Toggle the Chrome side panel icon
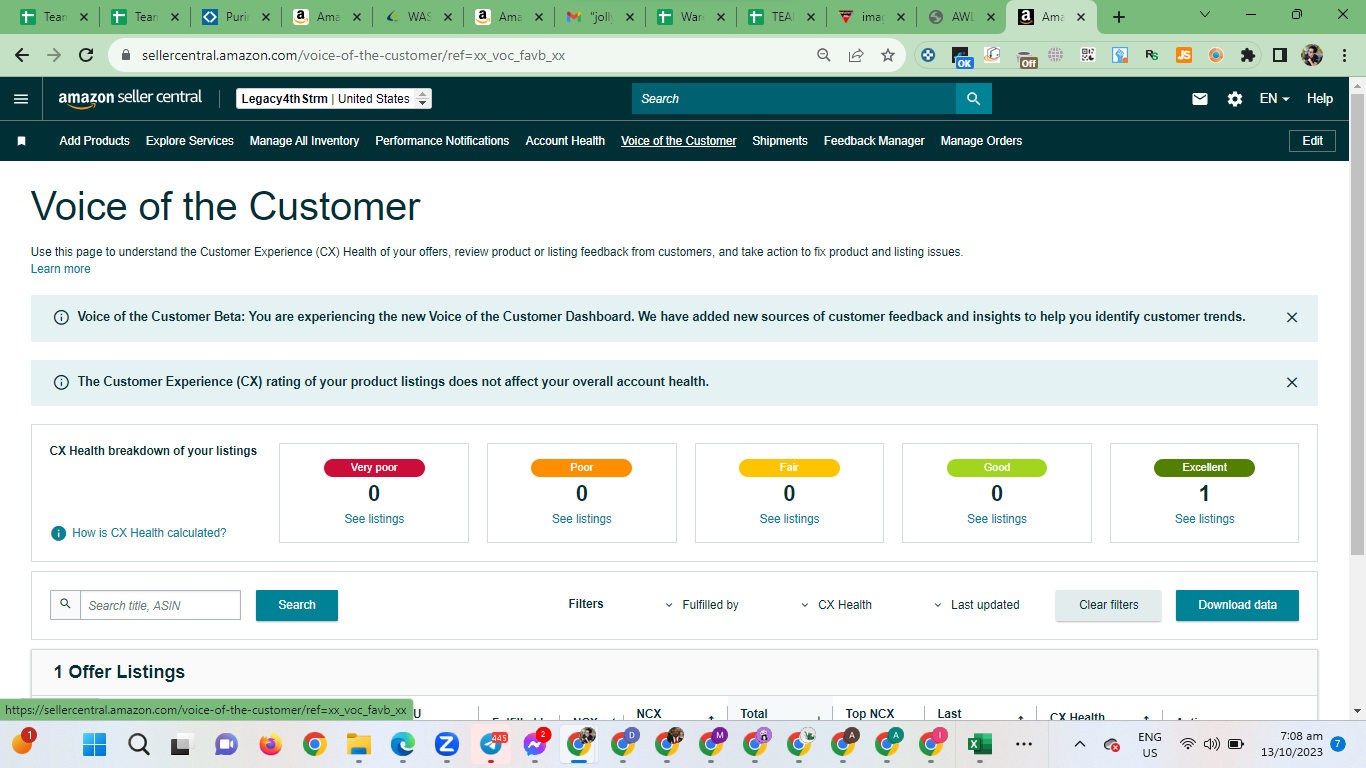This screenshot has height=768, width=1366. coord(1280,56)
